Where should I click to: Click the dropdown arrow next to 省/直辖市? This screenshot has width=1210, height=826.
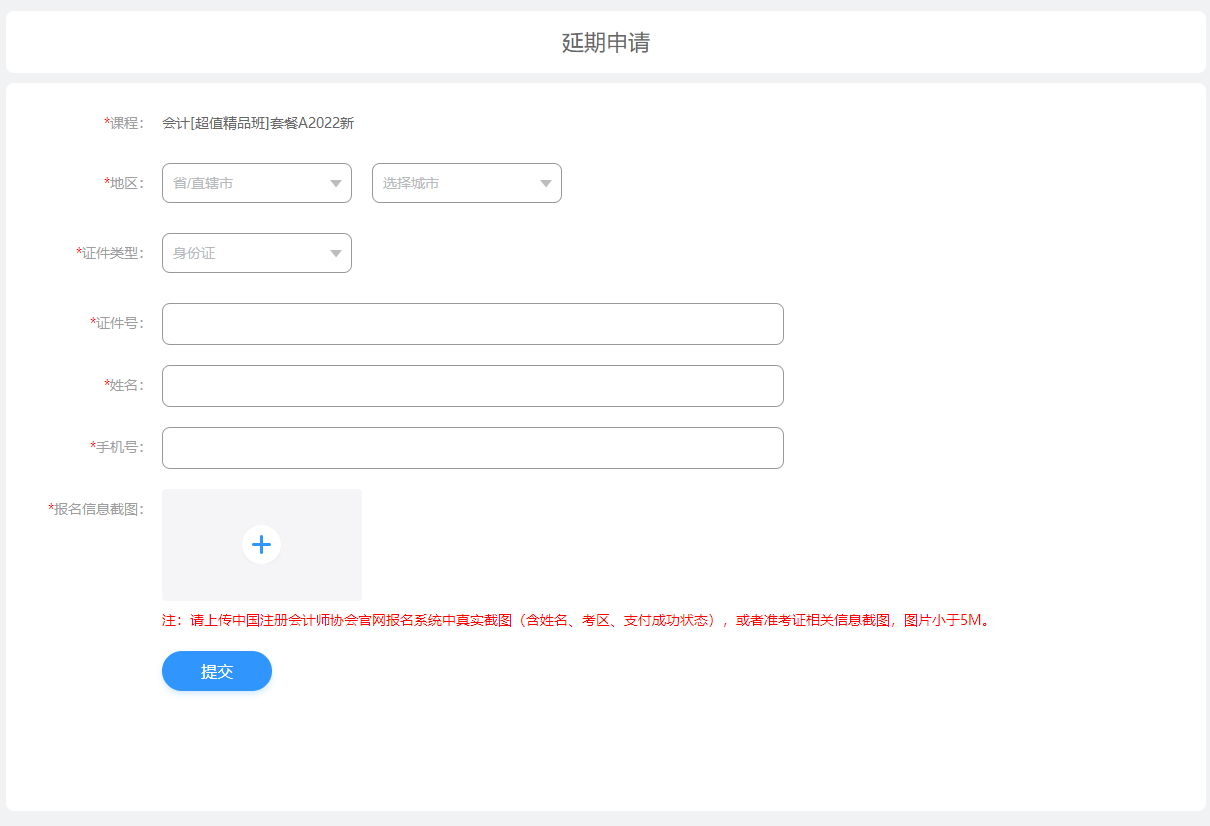point(337,183)
